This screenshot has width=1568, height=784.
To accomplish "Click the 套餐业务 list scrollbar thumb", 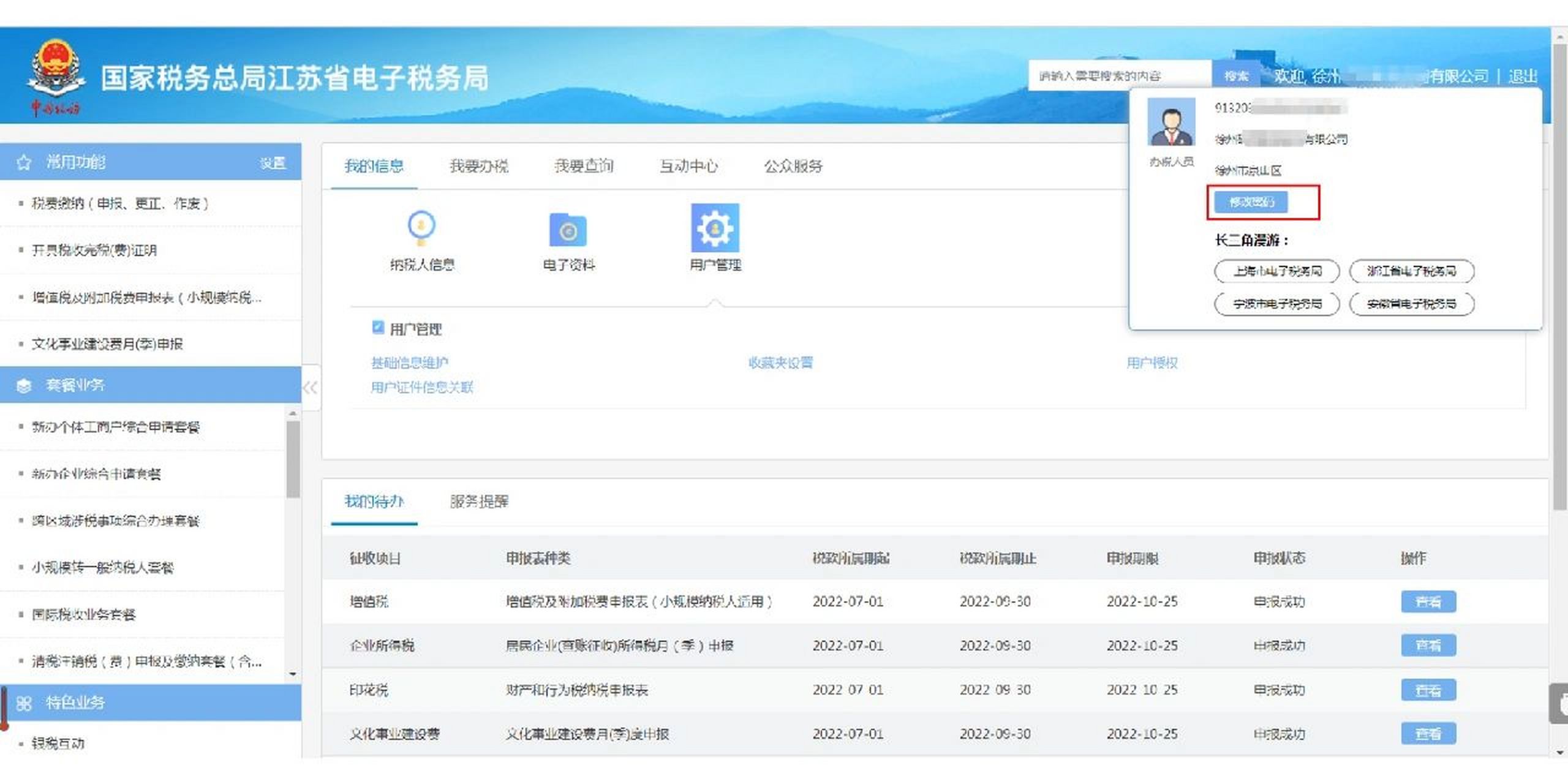I will (293, 459).
